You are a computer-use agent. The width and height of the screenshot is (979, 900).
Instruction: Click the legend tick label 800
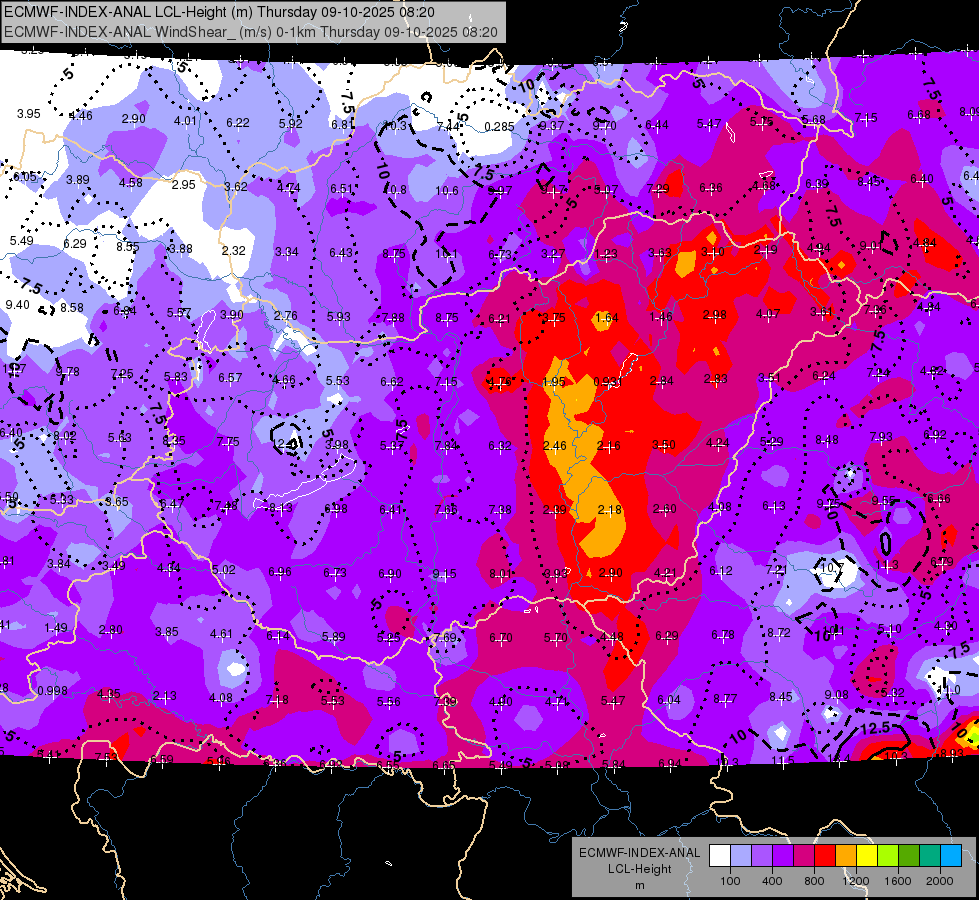pos(814,881)
